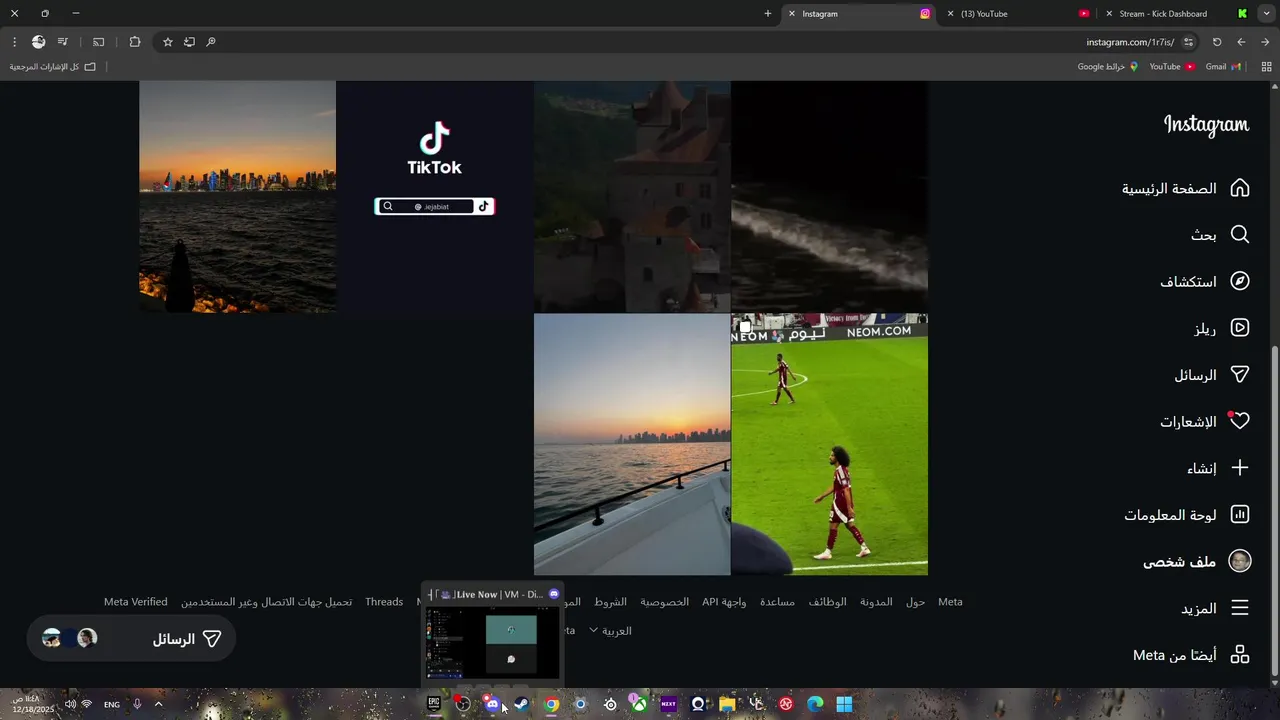This screenshot has width=1280, height=720.
Task: Open a new browser tab
Action: click(x=768, y=14)
